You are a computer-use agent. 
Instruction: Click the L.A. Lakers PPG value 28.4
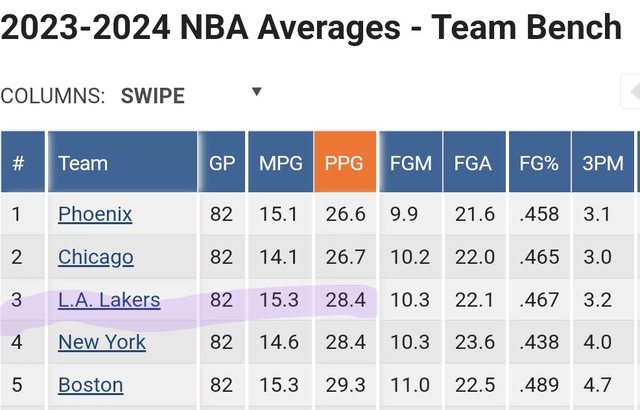344,300
